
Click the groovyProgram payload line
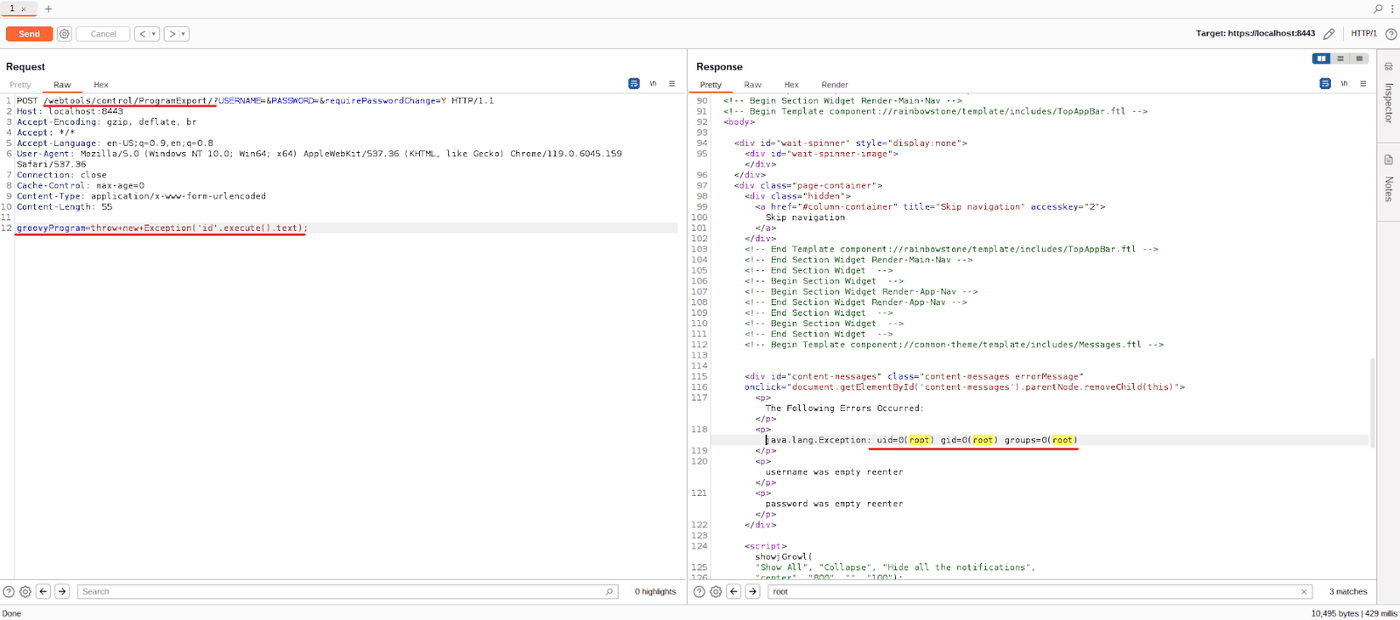pos(162,228)
